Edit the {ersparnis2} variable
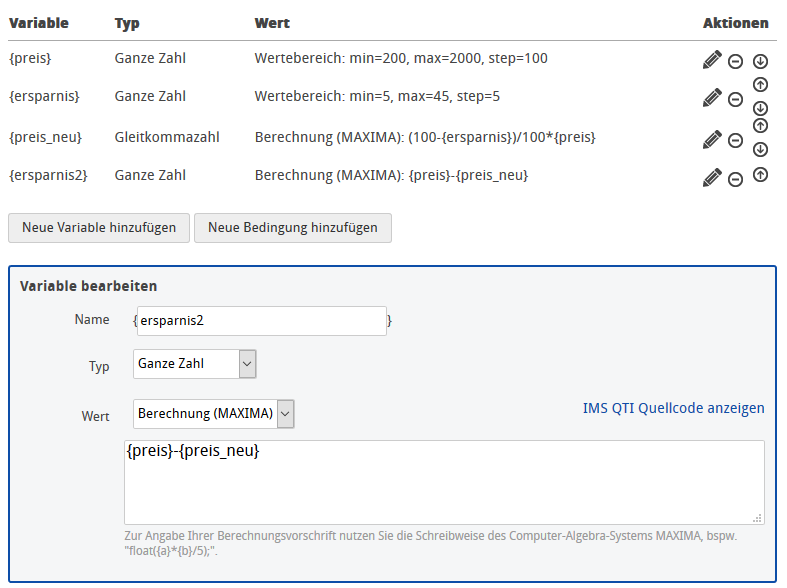 (x=712, y=177)
